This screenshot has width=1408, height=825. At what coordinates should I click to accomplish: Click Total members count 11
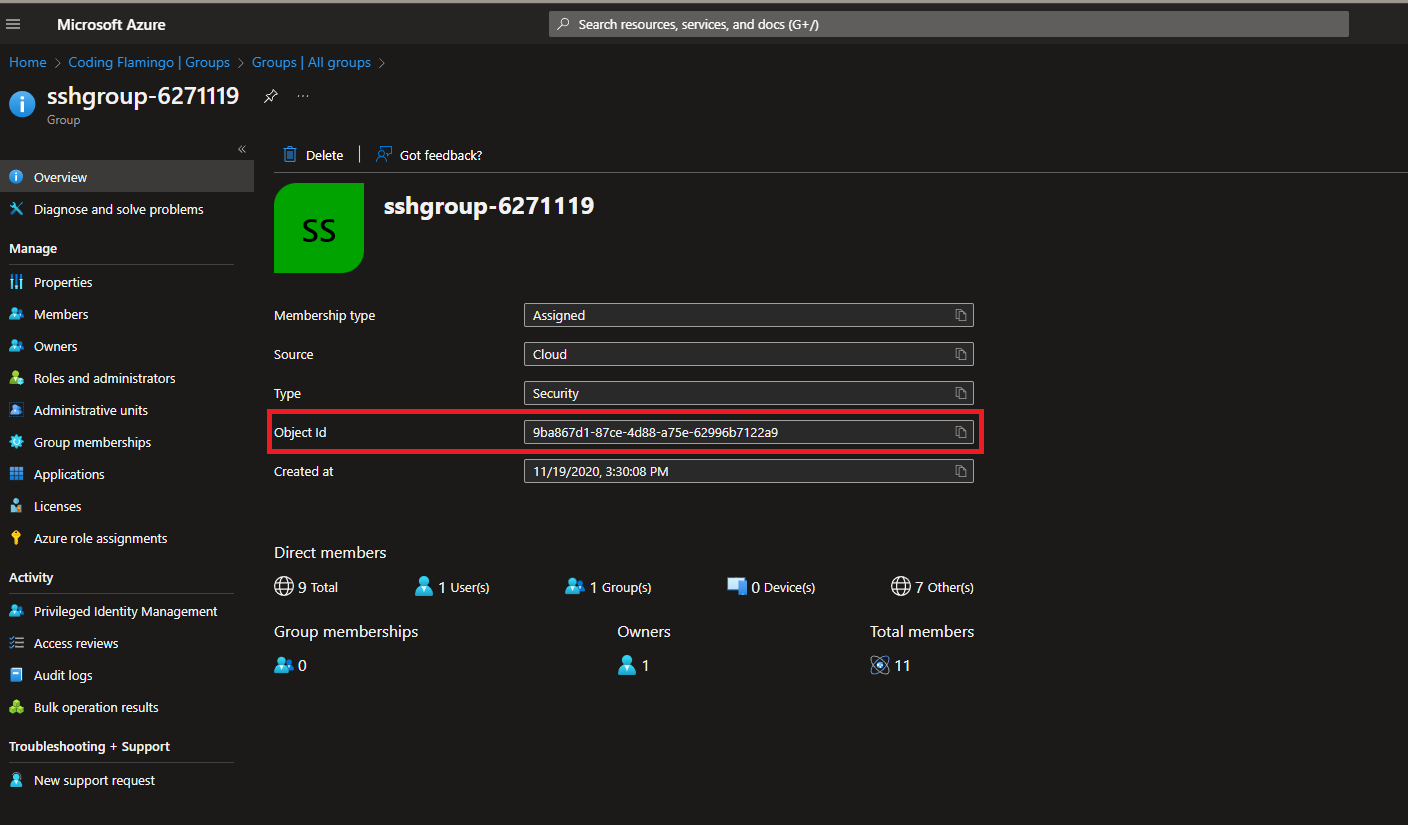pyautogui.click(x=890, y=665)
